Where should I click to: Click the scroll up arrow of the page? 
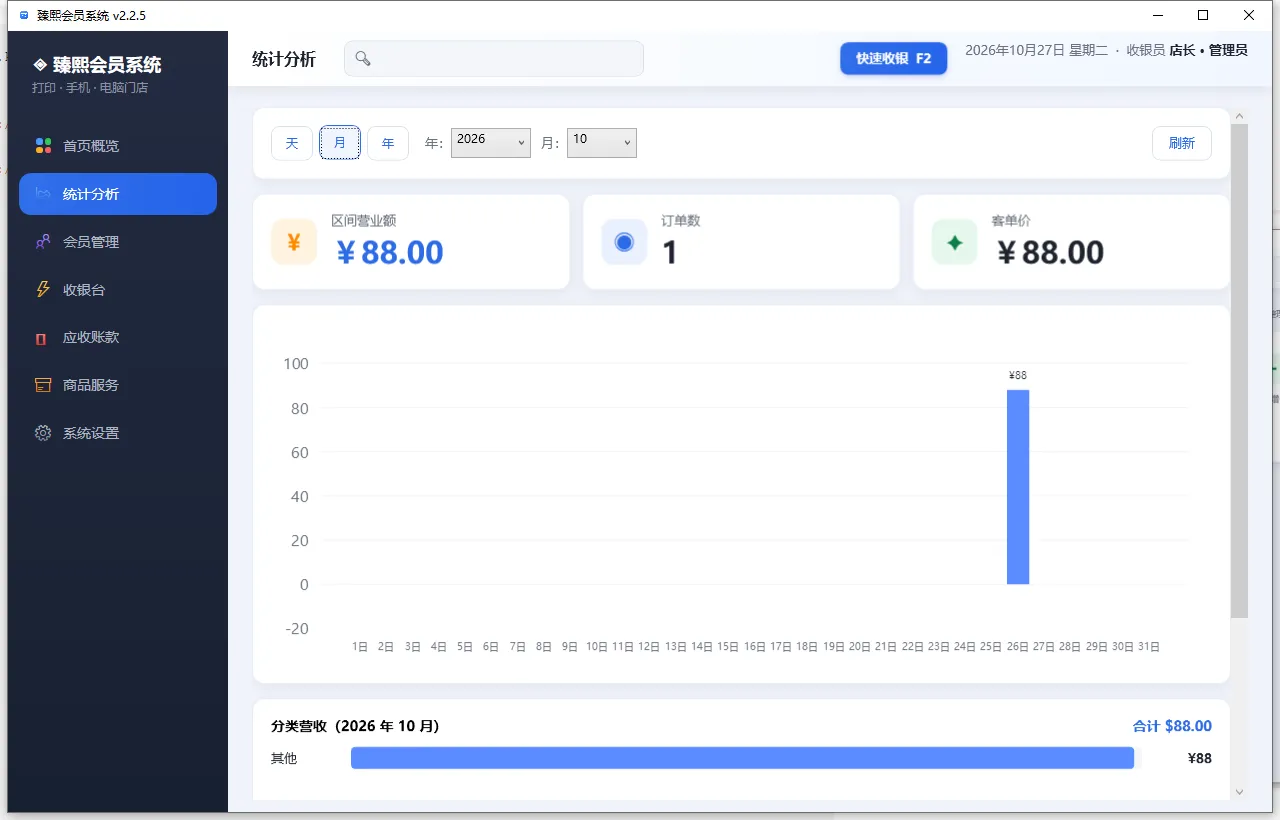click(1240, 116)
